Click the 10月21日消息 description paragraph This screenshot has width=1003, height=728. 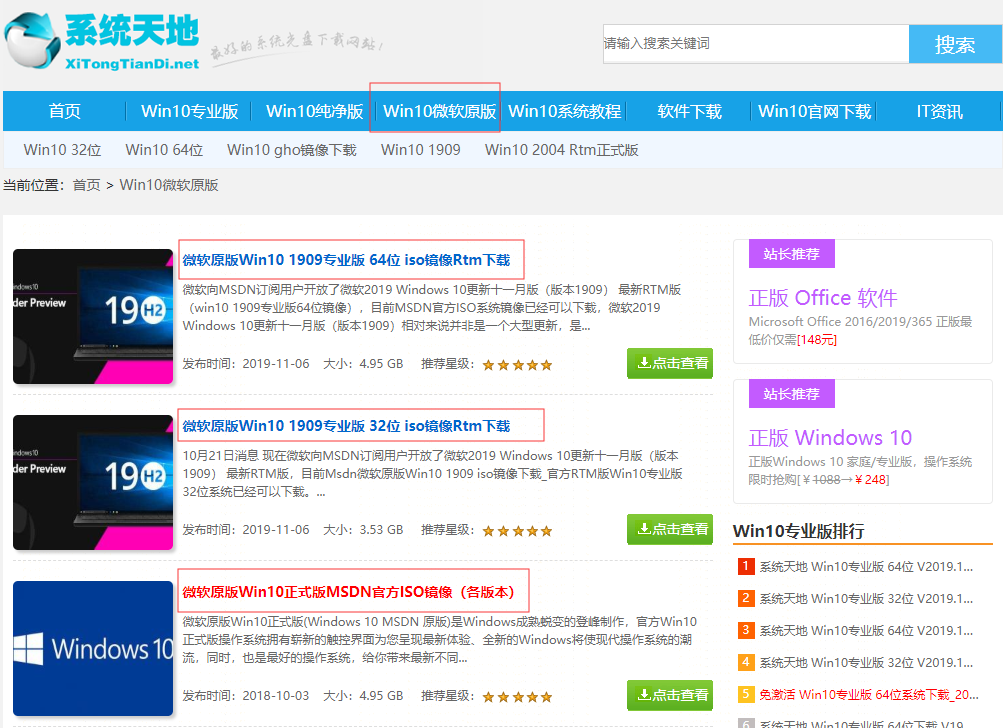pos(432,474)
